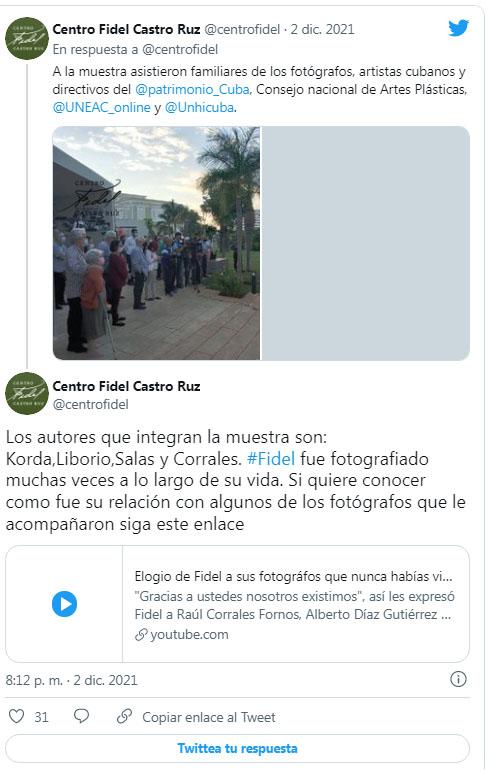
Task: Click the empty gray image placeholder
Action: tap(365, 243)
